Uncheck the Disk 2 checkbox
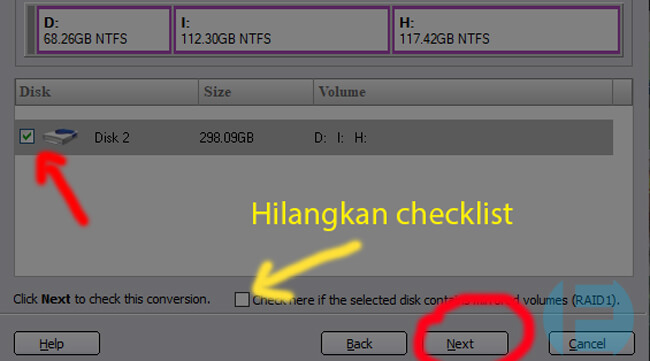 point(27,136)
